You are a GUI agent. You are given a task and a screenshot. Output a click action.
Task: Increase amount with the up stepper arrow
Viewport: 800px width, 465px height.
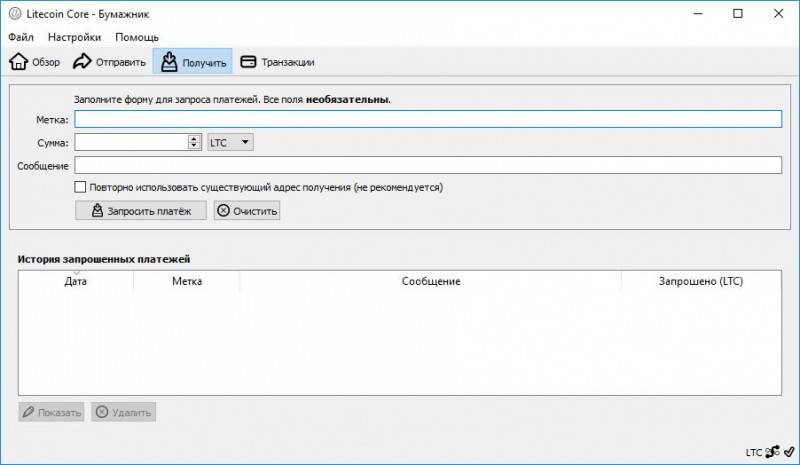point(194,138)
